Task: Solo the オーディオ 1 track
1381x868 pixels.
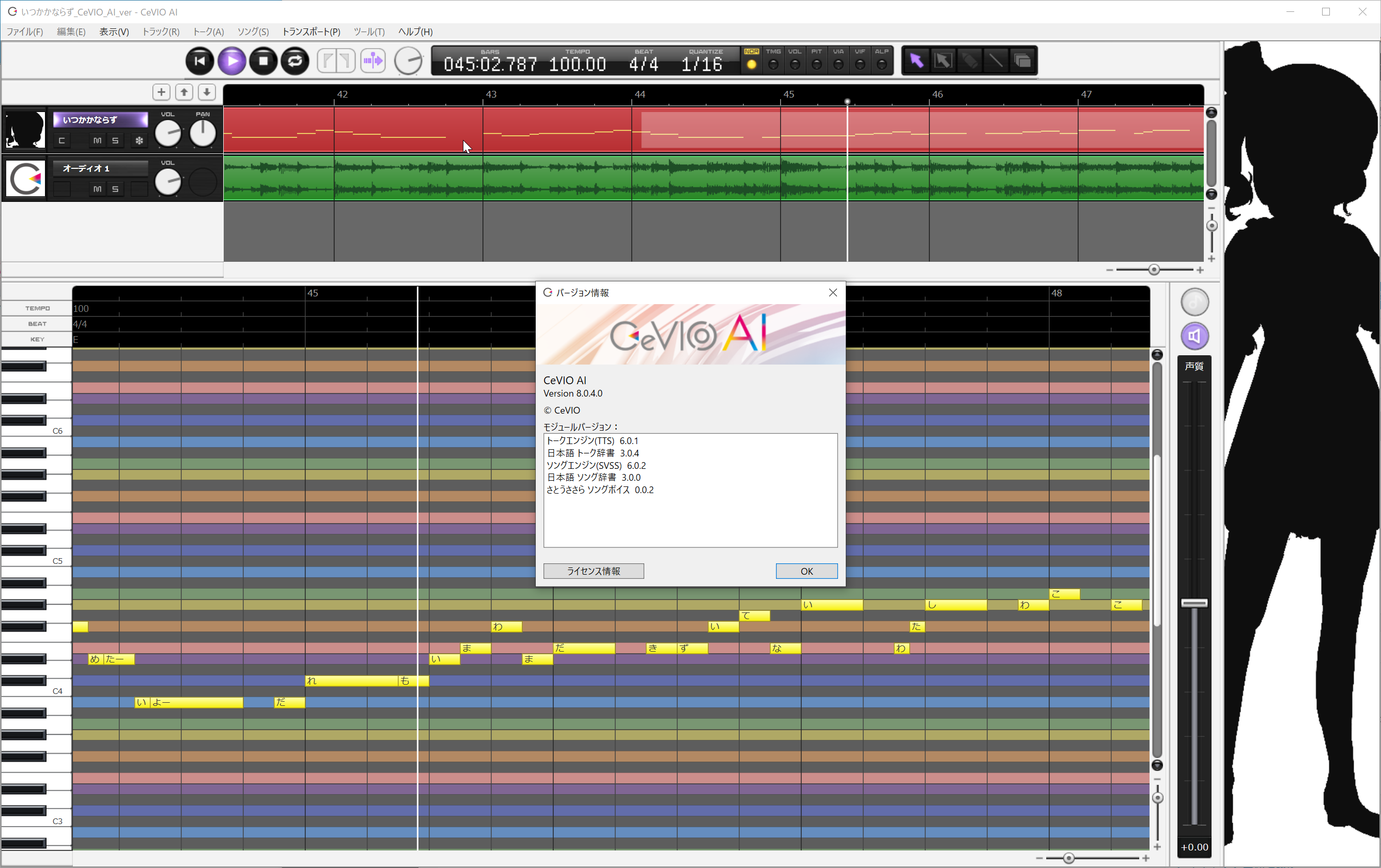Action: click(115, 188)
